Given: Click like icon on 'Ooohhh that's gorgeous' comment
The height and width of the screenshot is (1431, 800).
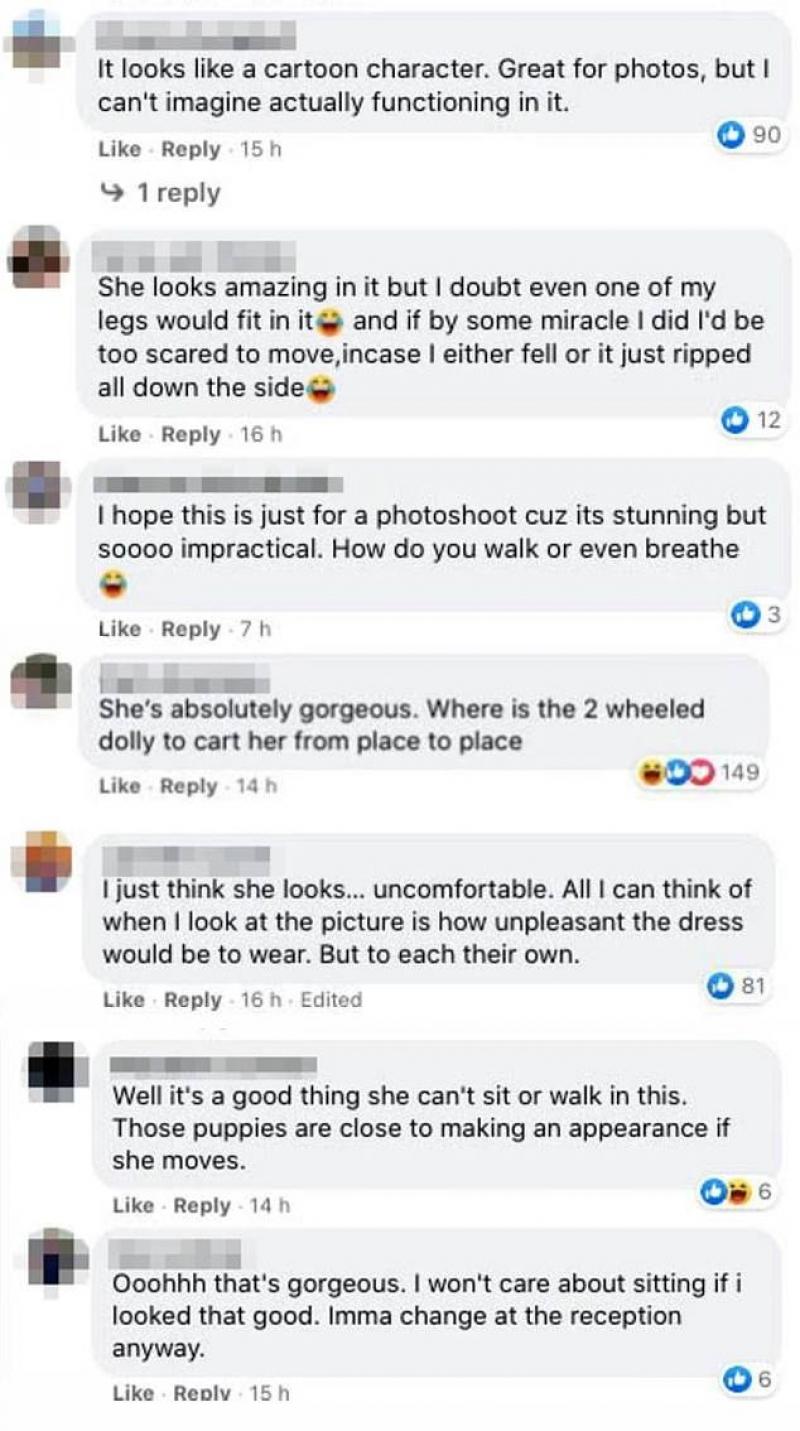Looking at the screenshot, I should tap(736, 1379).
